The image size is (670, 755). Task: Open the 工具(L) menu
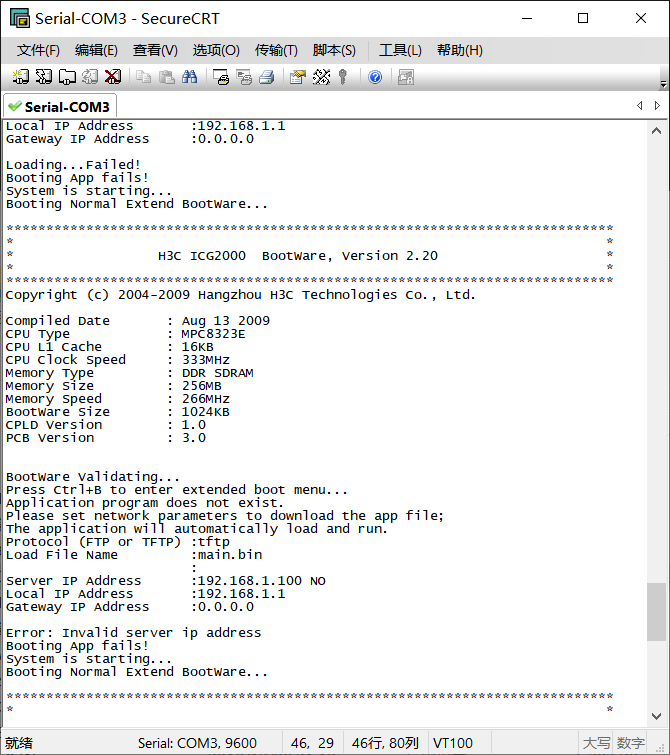point(400,50)
